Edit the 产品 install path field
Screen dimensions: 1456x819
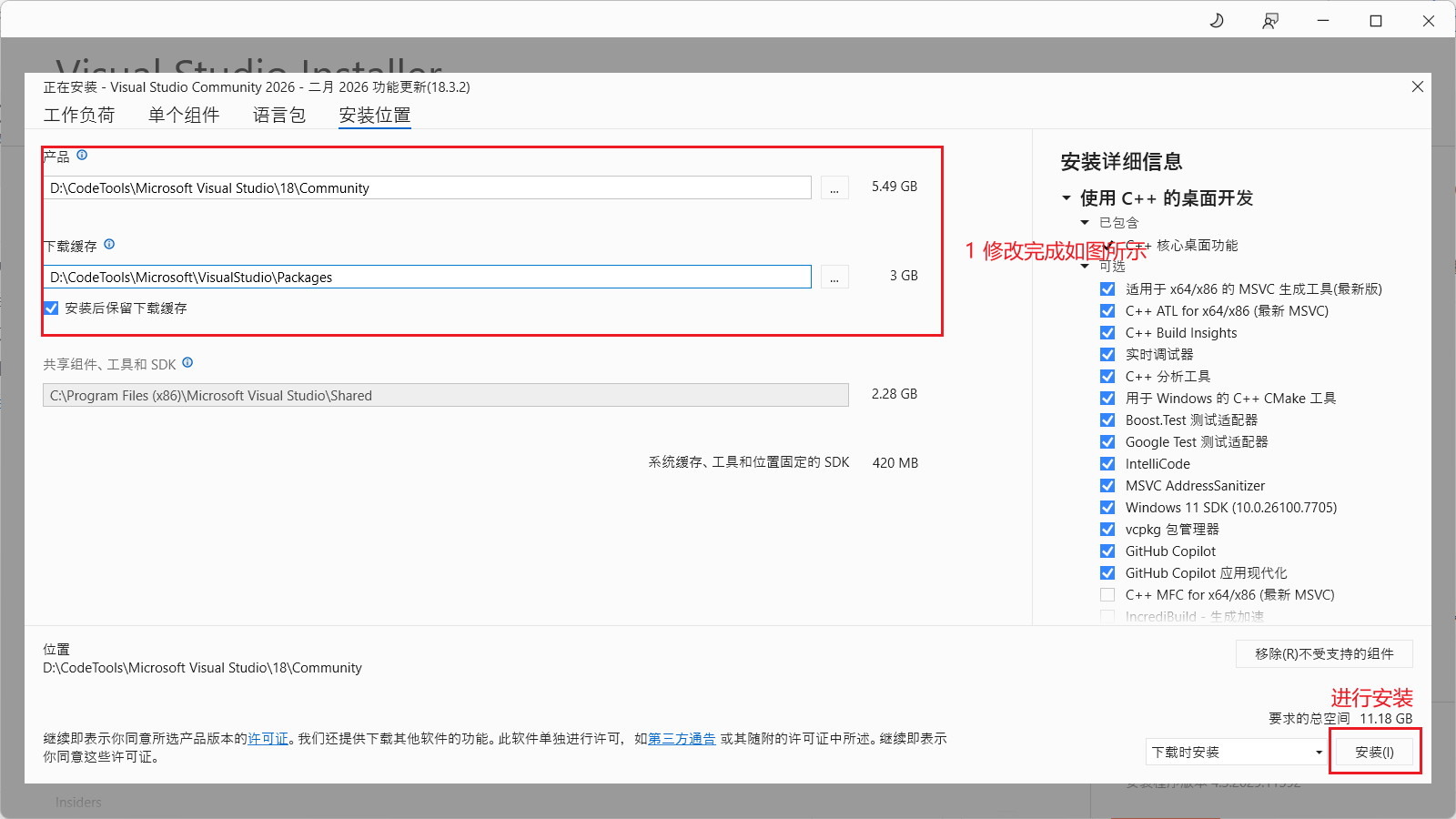(427, 187)
